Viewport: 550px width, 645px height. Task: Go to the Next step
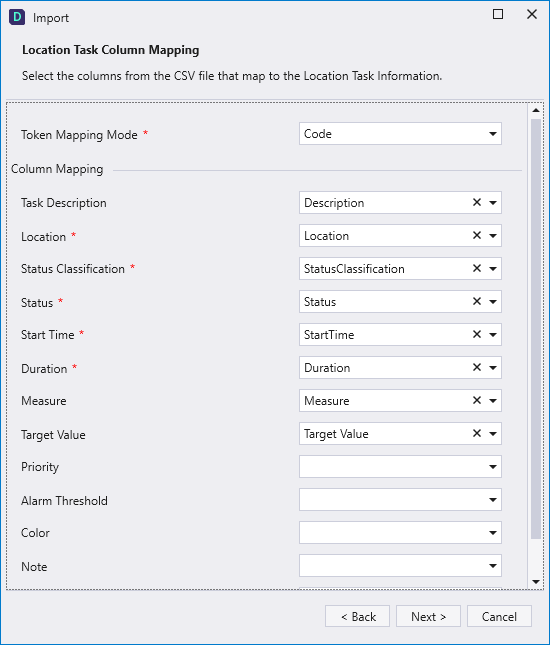428,616
